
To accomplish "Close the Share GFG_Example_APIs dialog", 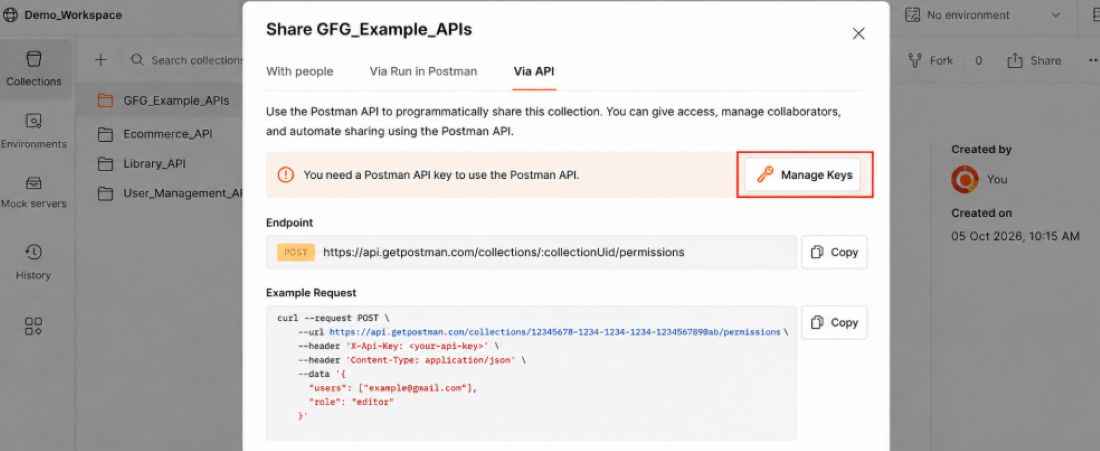I will pyautogui.click(x=858, y=34).
